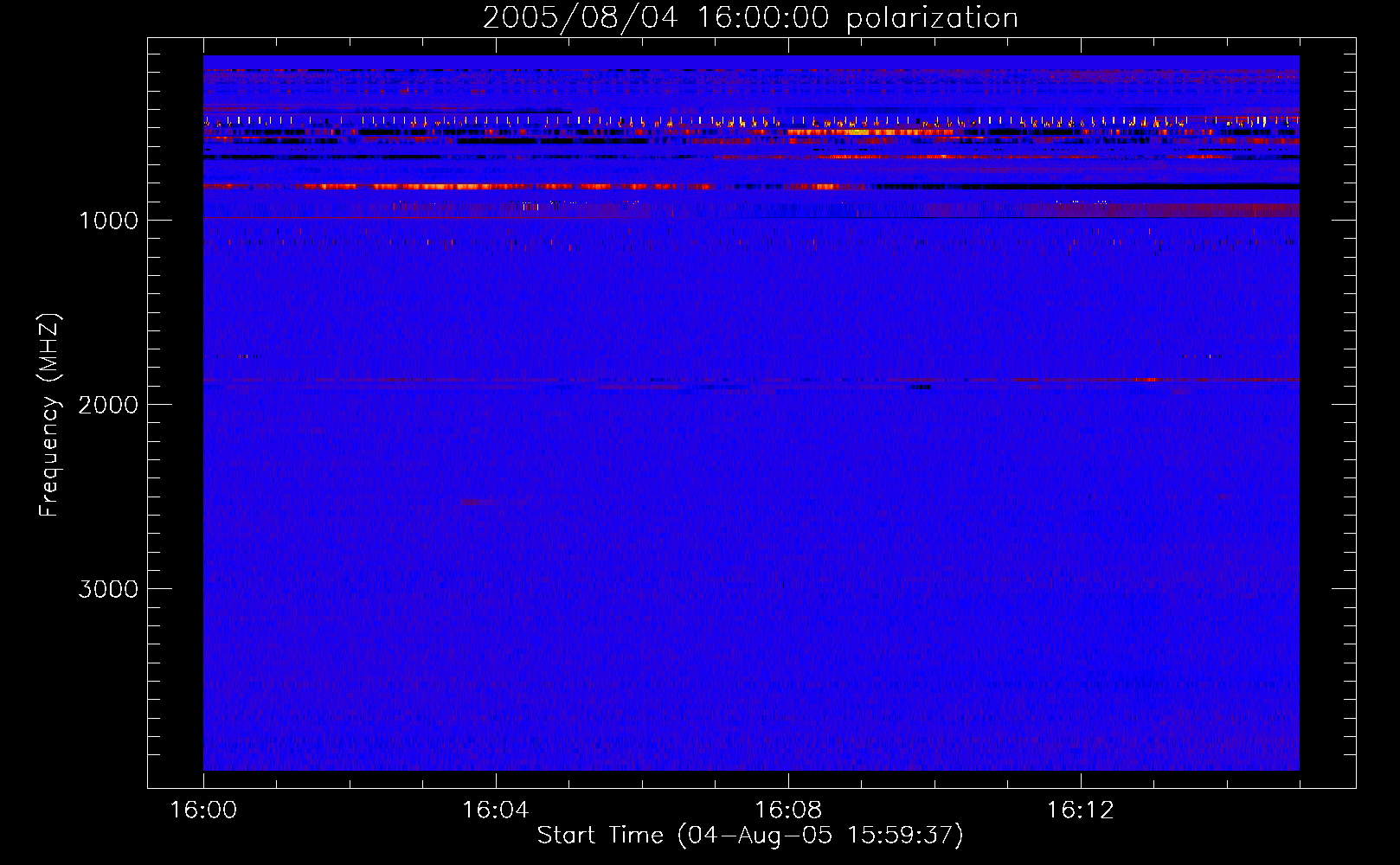Click the 'Start Time (04-Aug-05 15:59:37)' label

750,836
